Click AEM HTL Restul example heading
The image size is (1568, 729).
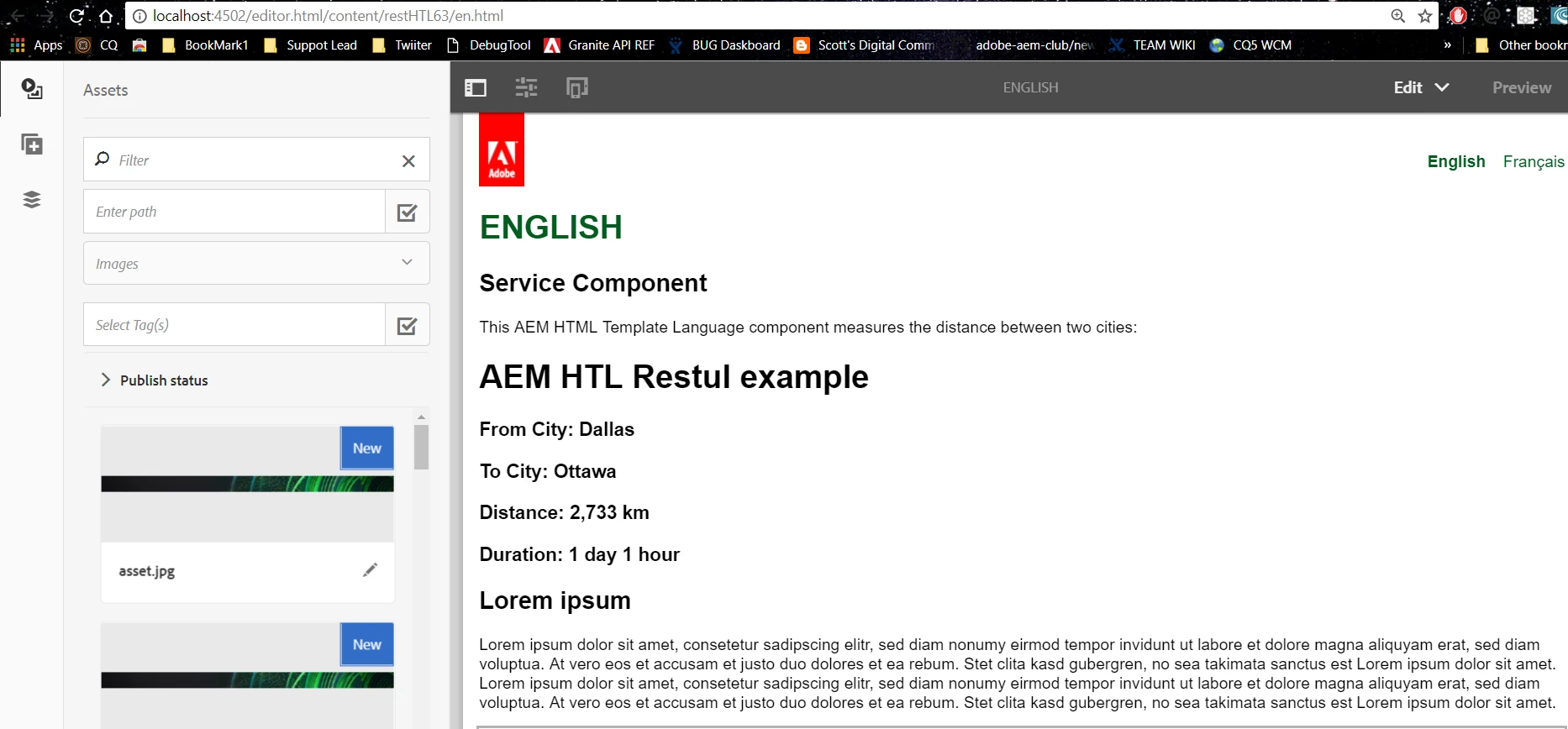(x=674, y=376)
